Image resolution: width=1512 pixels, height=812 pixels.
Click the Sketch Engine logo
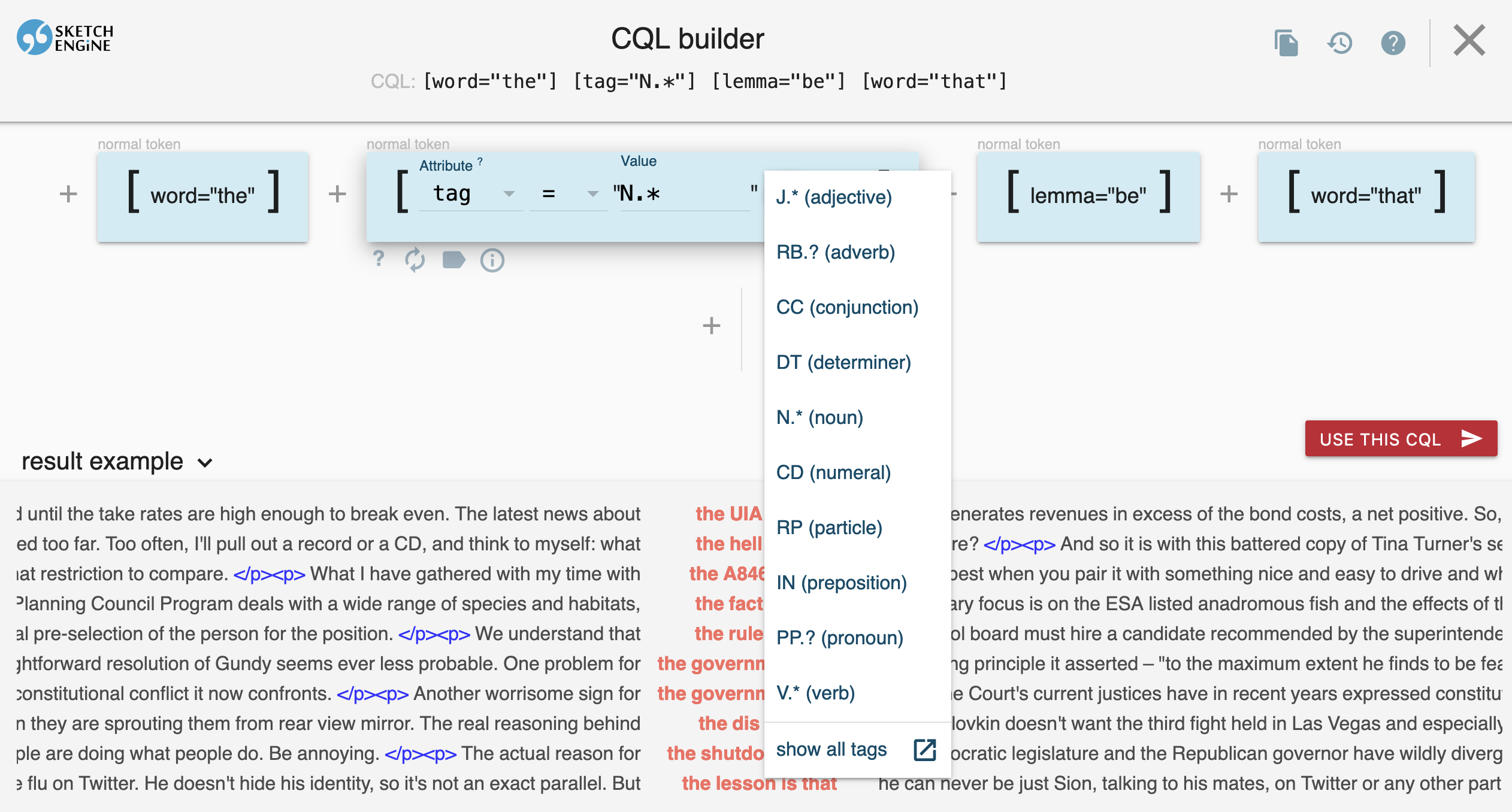pos(65,38)
